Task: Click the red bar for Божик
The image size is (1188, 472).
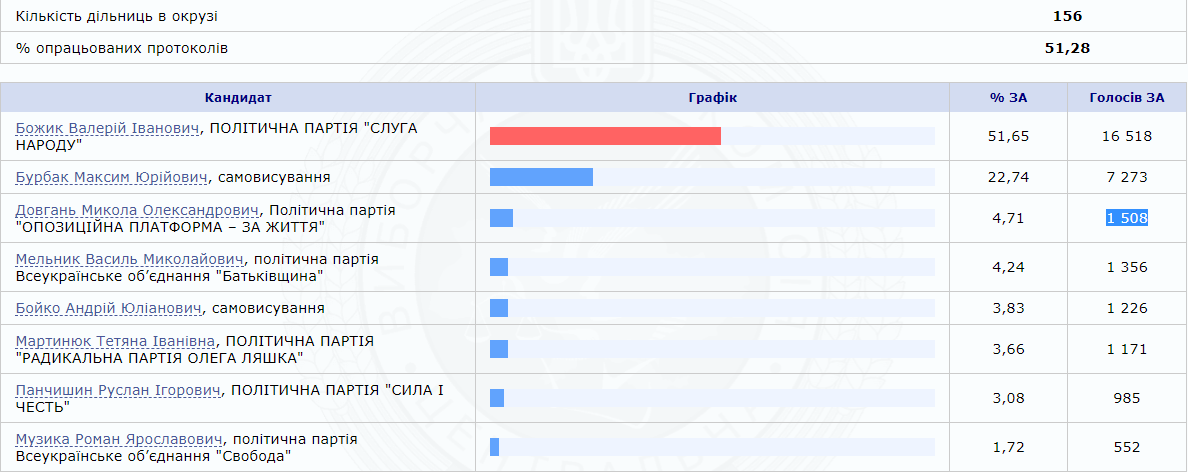Action: 605,136
